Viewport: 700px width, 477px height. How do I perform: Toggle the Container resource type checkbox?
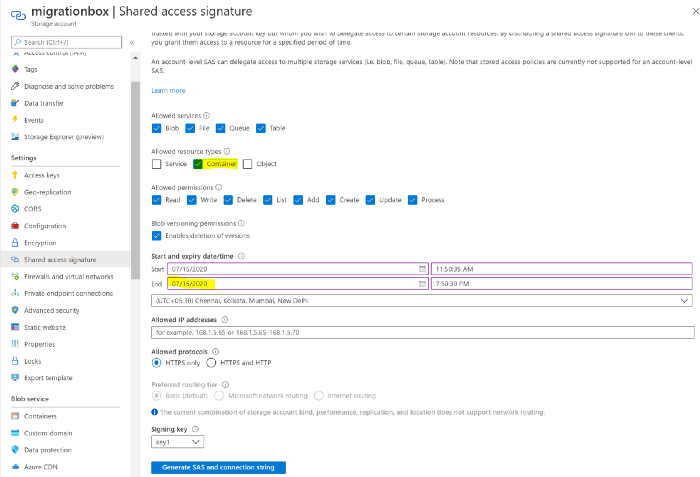pos(198,164)
